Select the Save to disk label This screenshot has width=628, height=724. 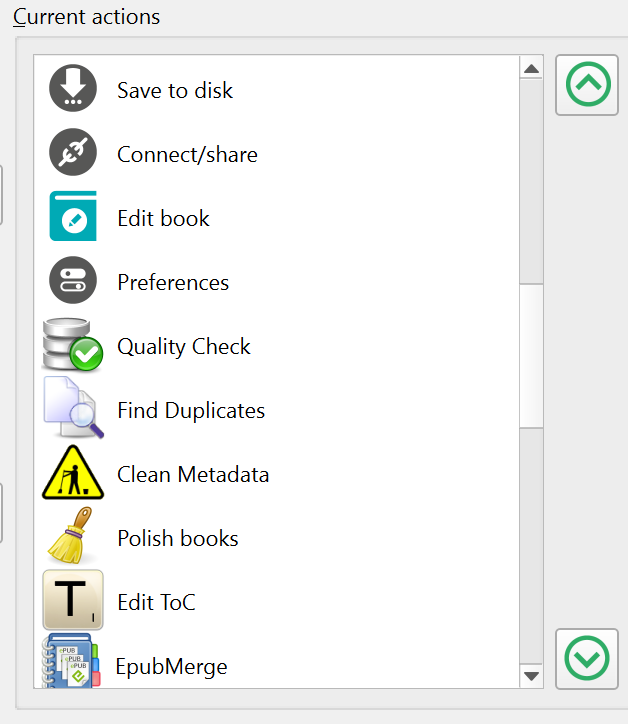click(175, 90)
